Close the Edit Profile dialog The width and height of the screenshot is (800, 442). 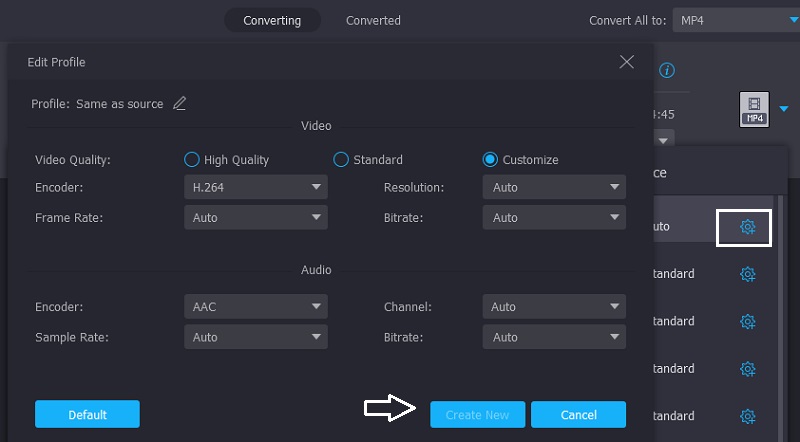pyautogui.click(x=627, y=62)
